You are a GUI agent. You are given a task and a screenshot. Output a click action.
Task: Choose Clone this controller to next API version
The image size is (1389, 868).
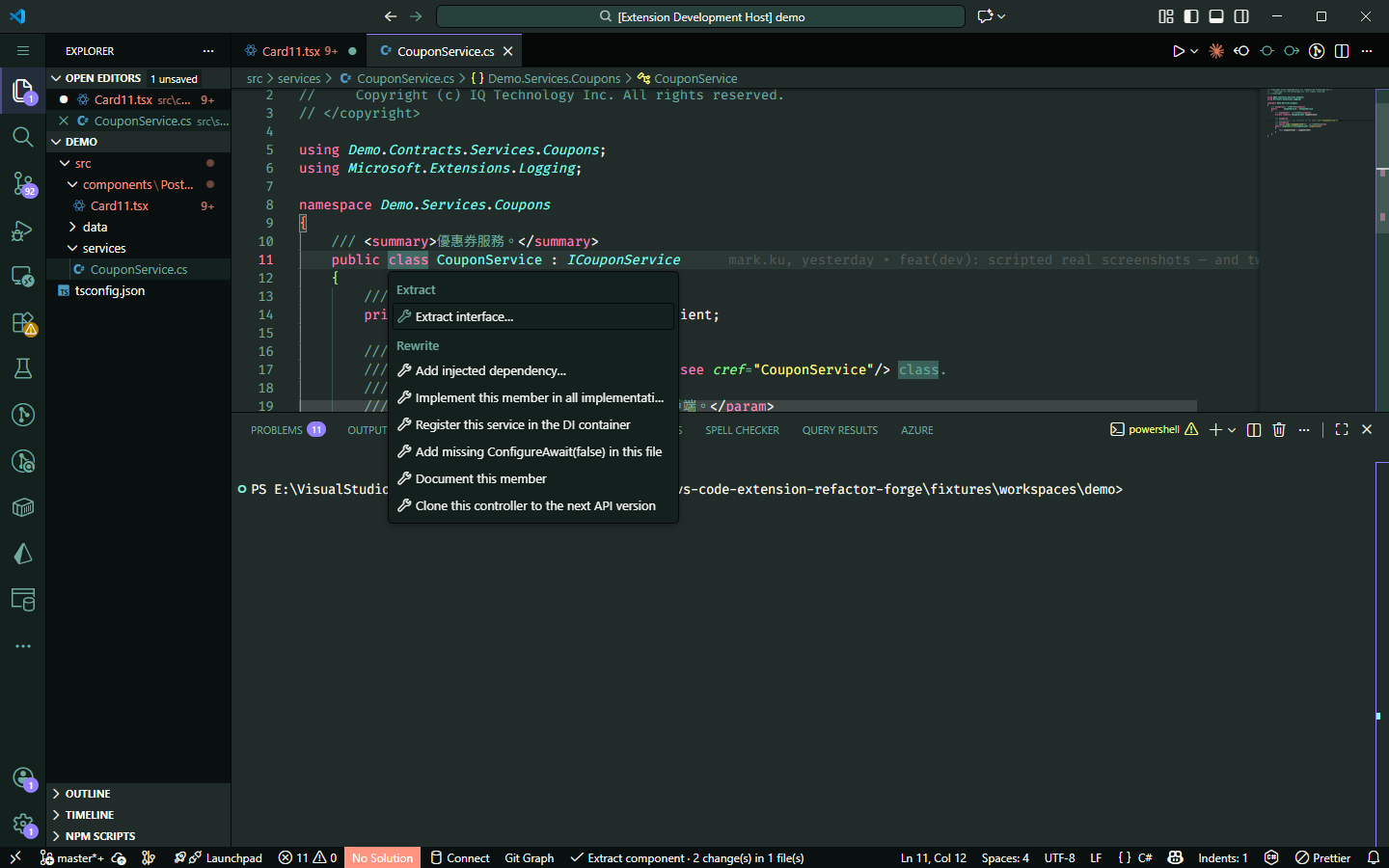click(533, 505)
